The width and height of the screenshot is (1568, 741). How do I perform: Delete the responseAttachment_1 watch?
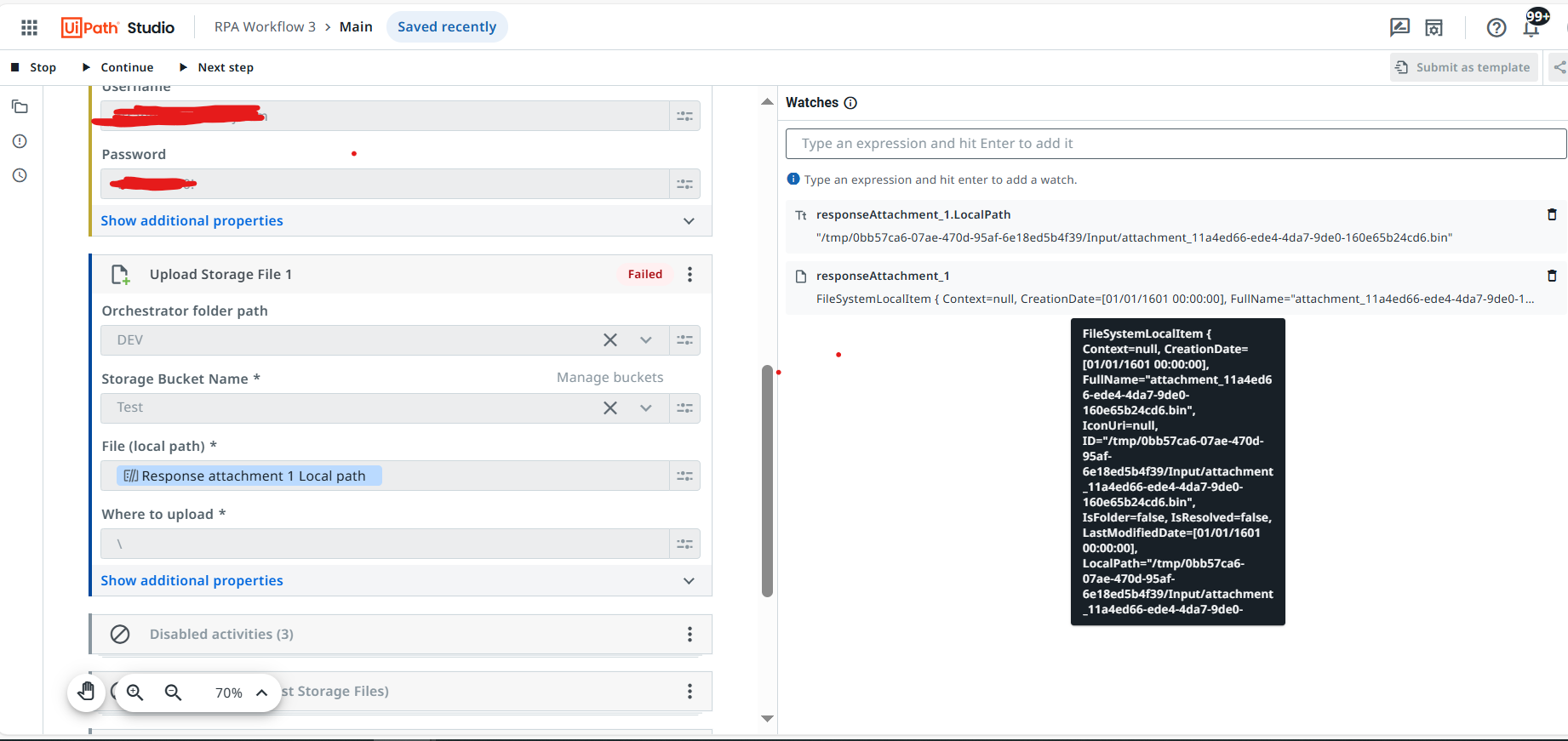(x=1552, y=276)
